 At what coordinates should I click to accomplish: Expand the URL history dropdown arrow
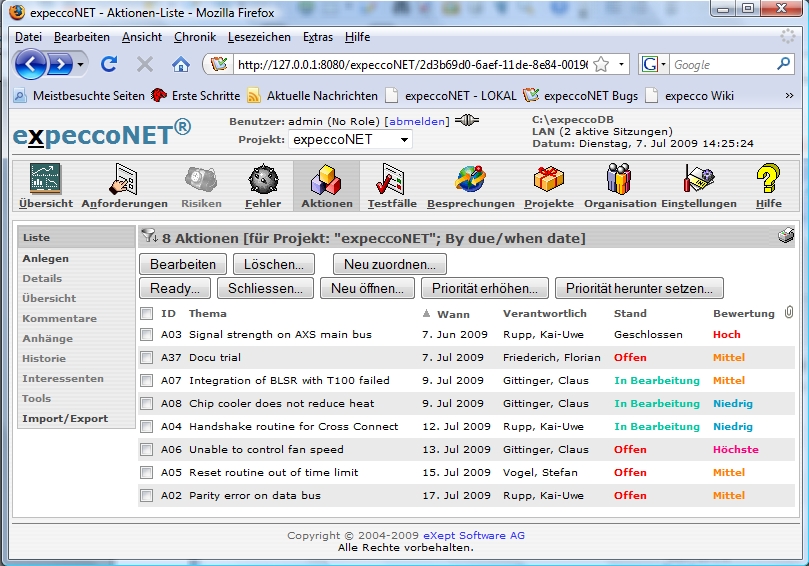tap(622, 65)
